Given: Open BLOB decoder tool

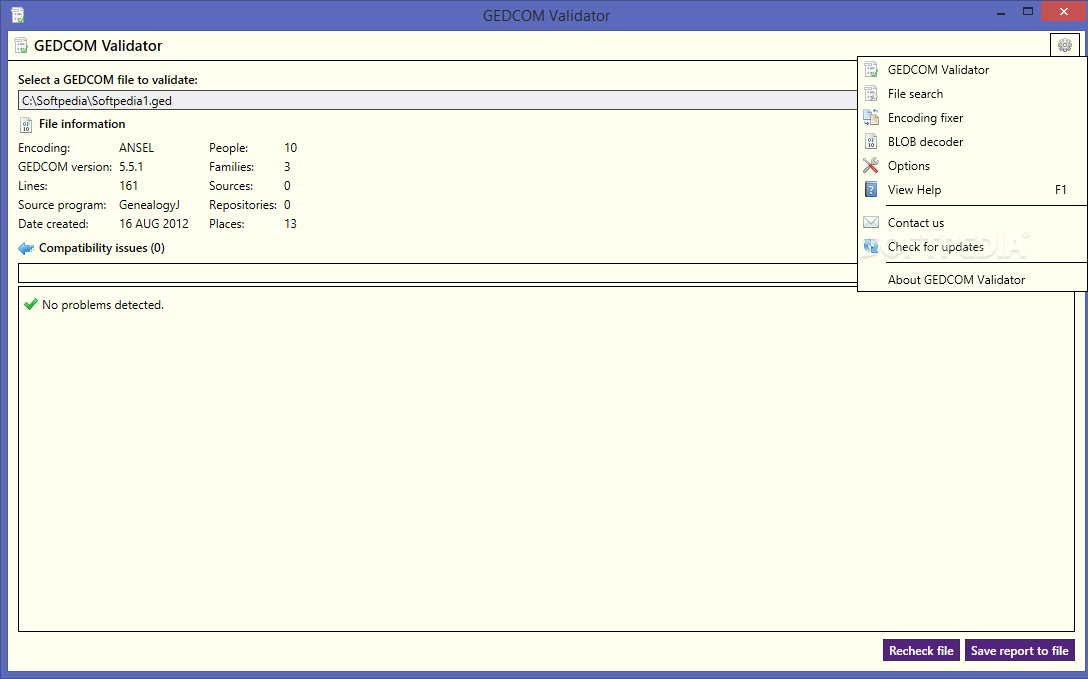Looking at the screenshot, I should pyautogui.click(x=972, y=141).
